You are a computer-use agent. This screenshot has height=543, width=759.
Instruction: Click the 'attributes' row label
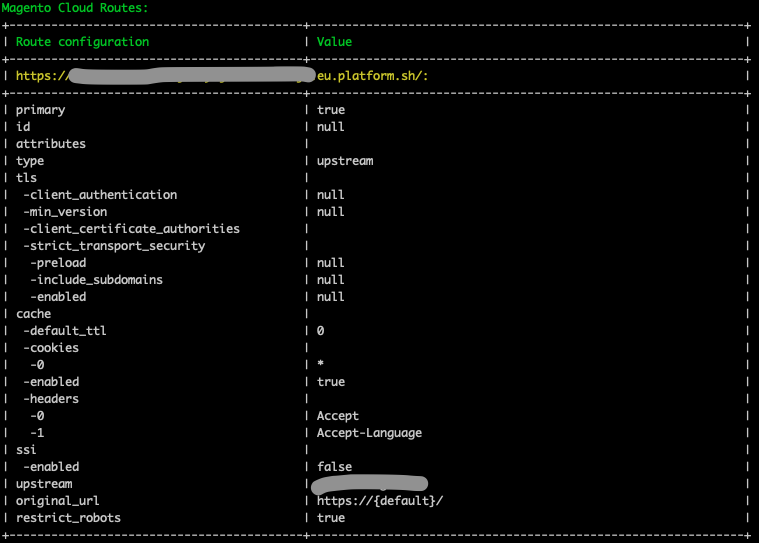pos(51,144)
